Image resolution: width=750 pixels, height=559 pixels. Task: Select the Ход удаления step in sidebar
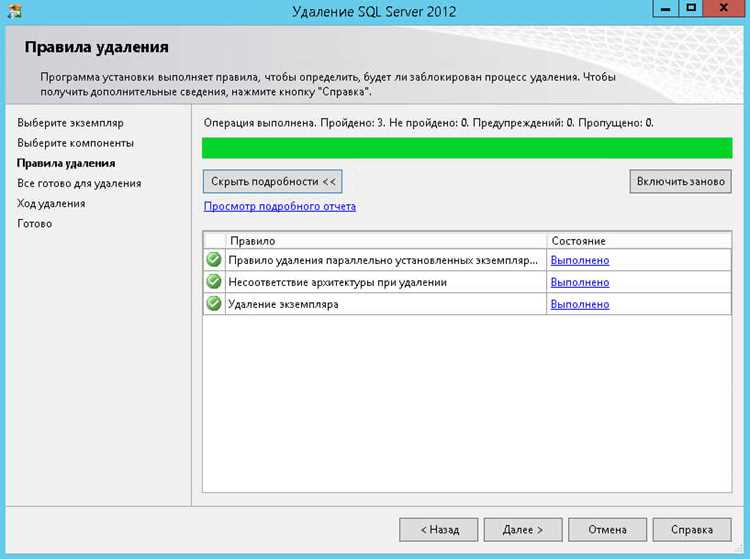(51, 203)
